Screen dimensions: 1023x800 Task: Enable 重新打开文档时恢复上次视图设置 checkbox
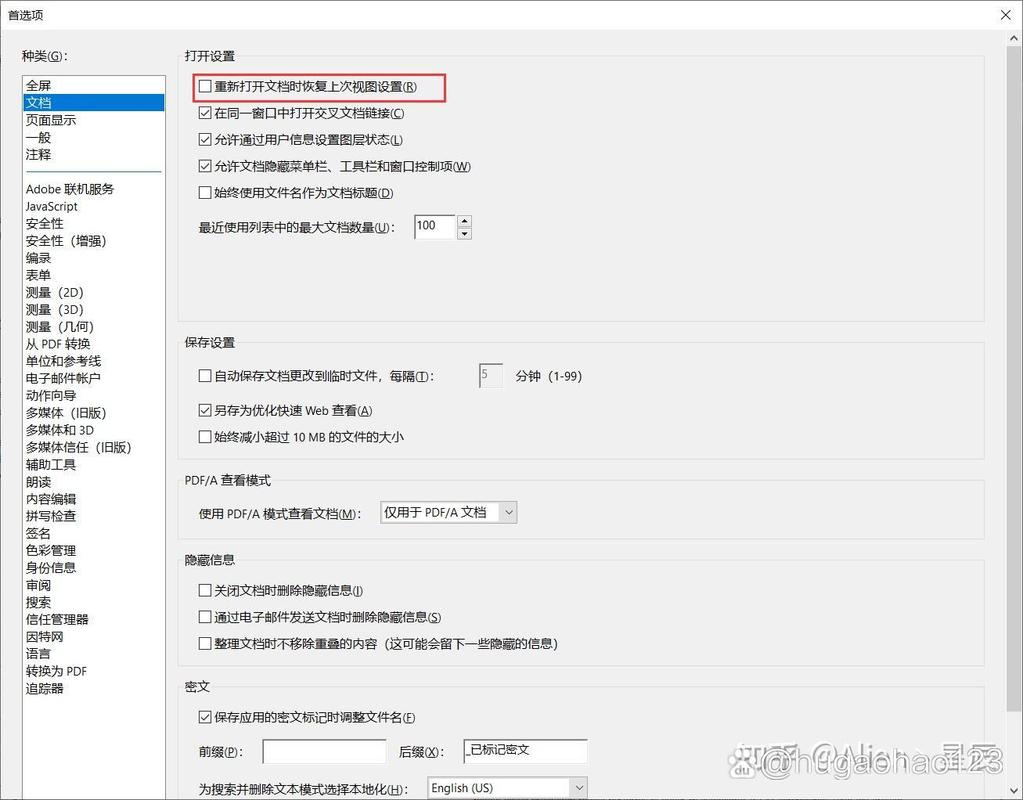[x=205, y=88]
